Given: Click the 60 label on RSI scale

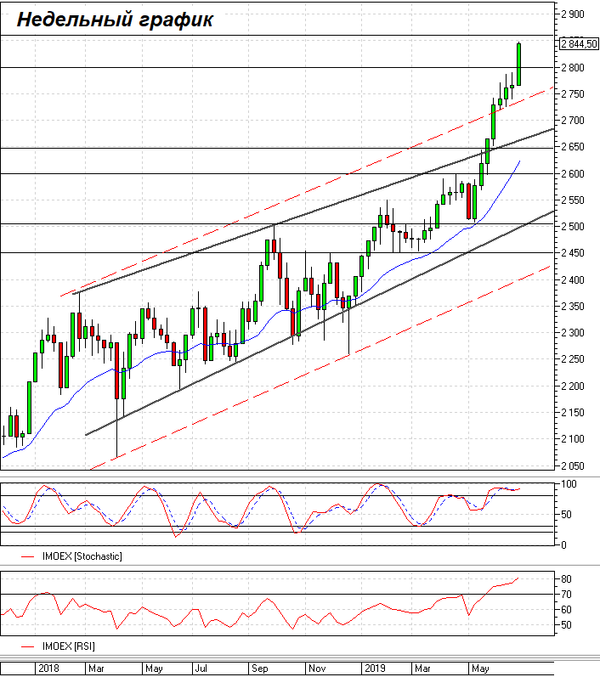Looking at the screenshot, I should click(566, 610).
